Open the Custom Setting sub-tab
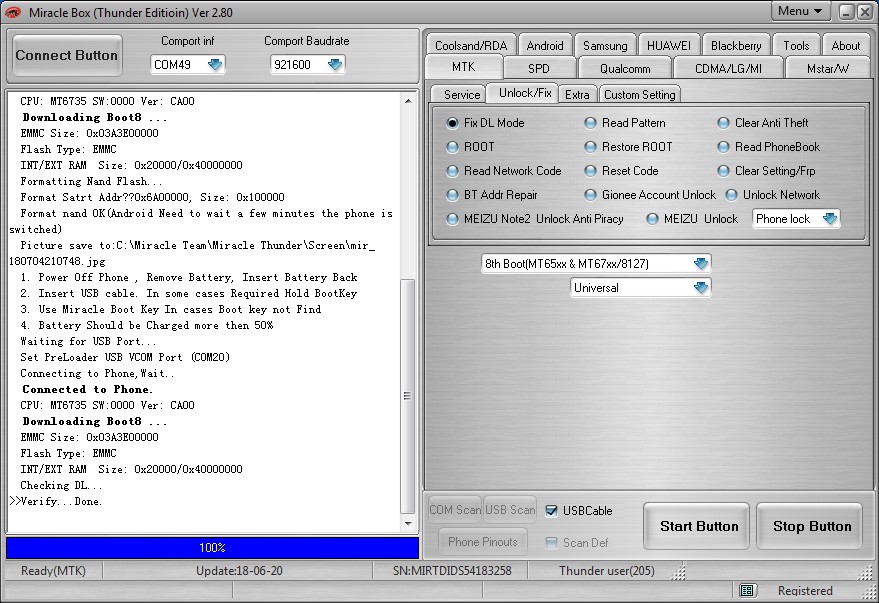Image resolution: width=879 pixels, height=603 pixels. click(640, 95)
